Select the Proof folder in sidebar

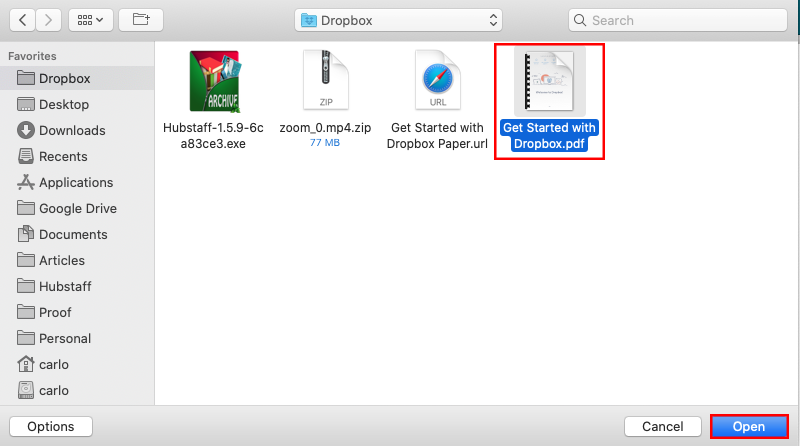coord(77,313)
